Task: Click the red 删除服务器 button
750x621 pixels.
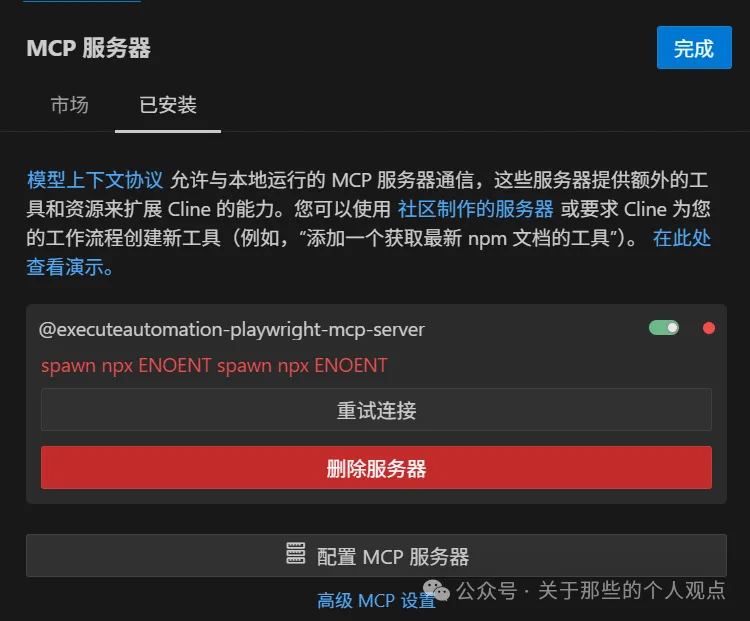Action: click(376, 468)
